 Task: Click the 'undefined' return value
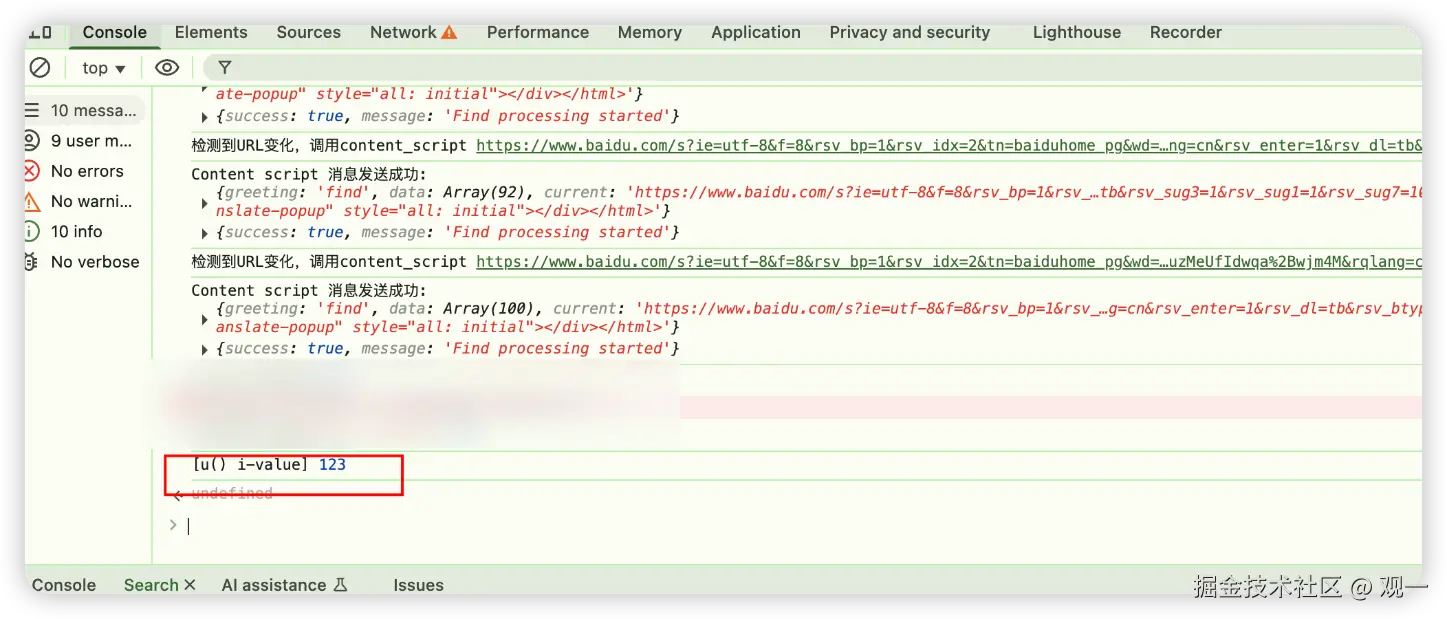pyautogui.click(x=232, y=494)
